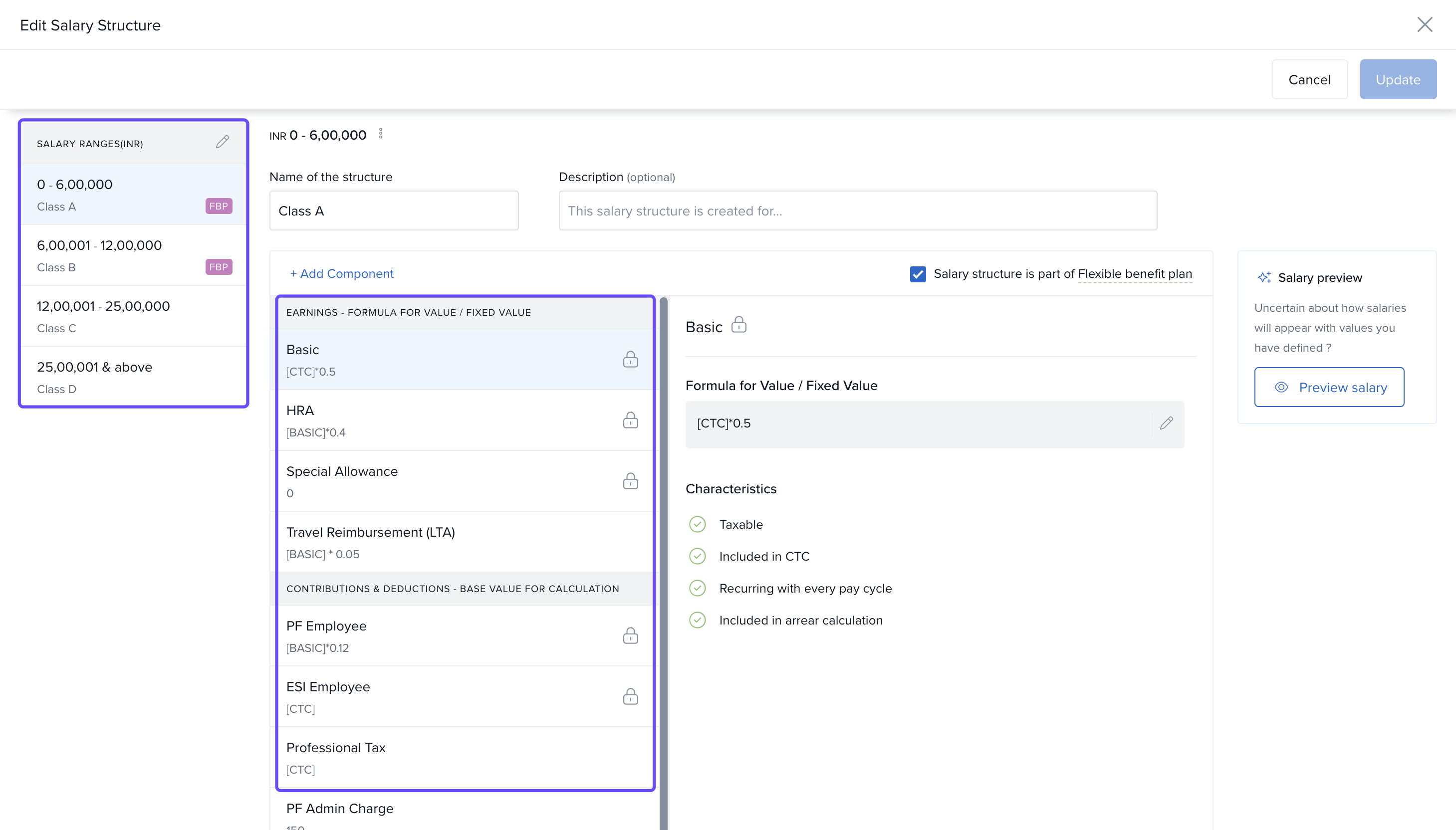Screen dimensions: 1456x830
Task: Edit the [CTC]*0.5 formula with pencil icon
Action: [1166, 423]
